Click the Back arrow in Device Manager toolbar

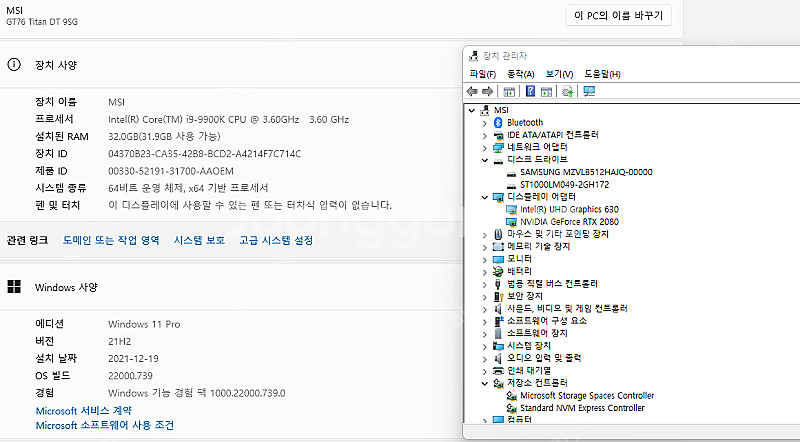pos(472,91)
